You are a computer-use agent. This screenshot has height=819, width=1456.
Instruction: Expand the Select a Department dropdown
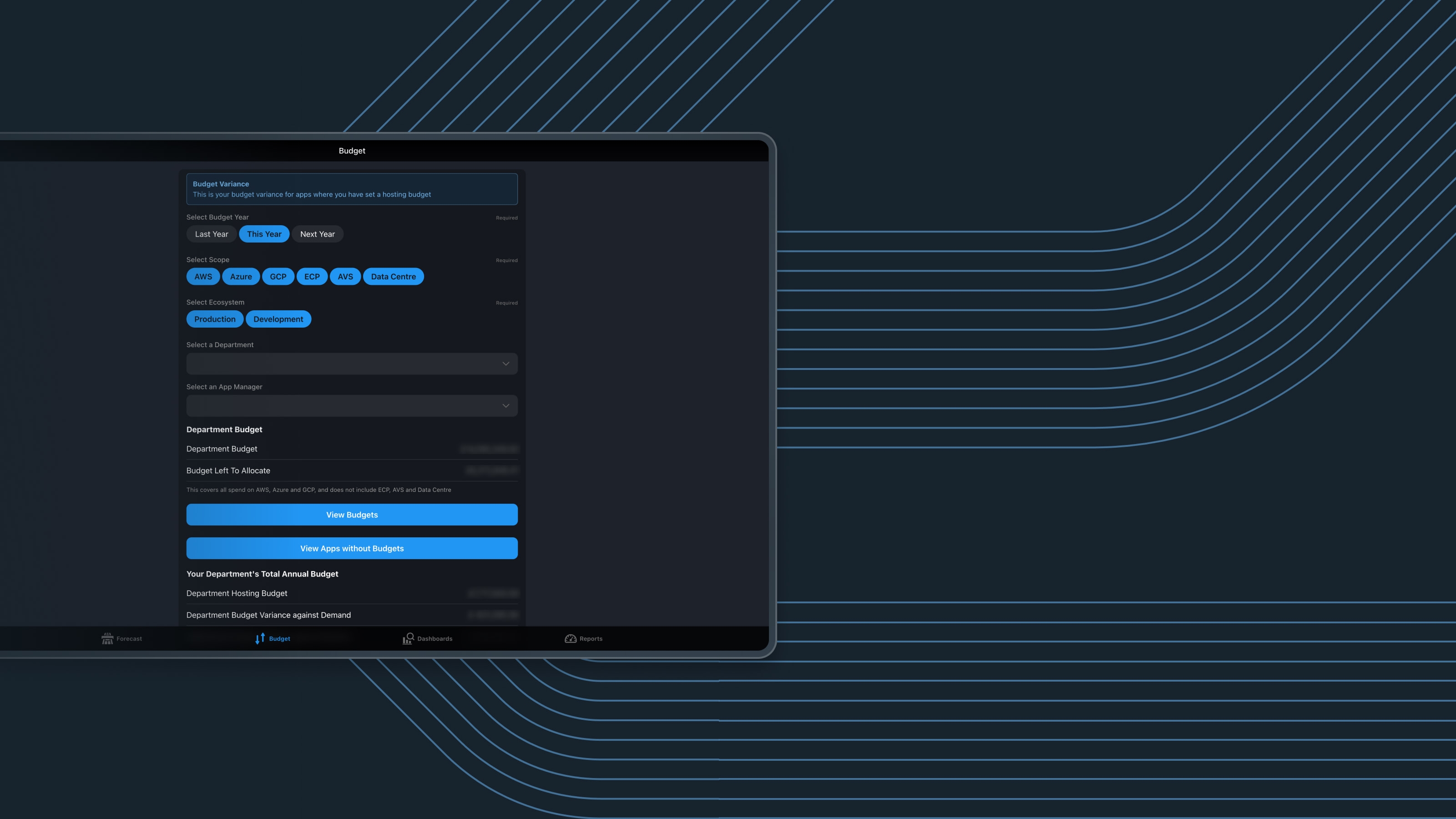click(x=506, y=363)
